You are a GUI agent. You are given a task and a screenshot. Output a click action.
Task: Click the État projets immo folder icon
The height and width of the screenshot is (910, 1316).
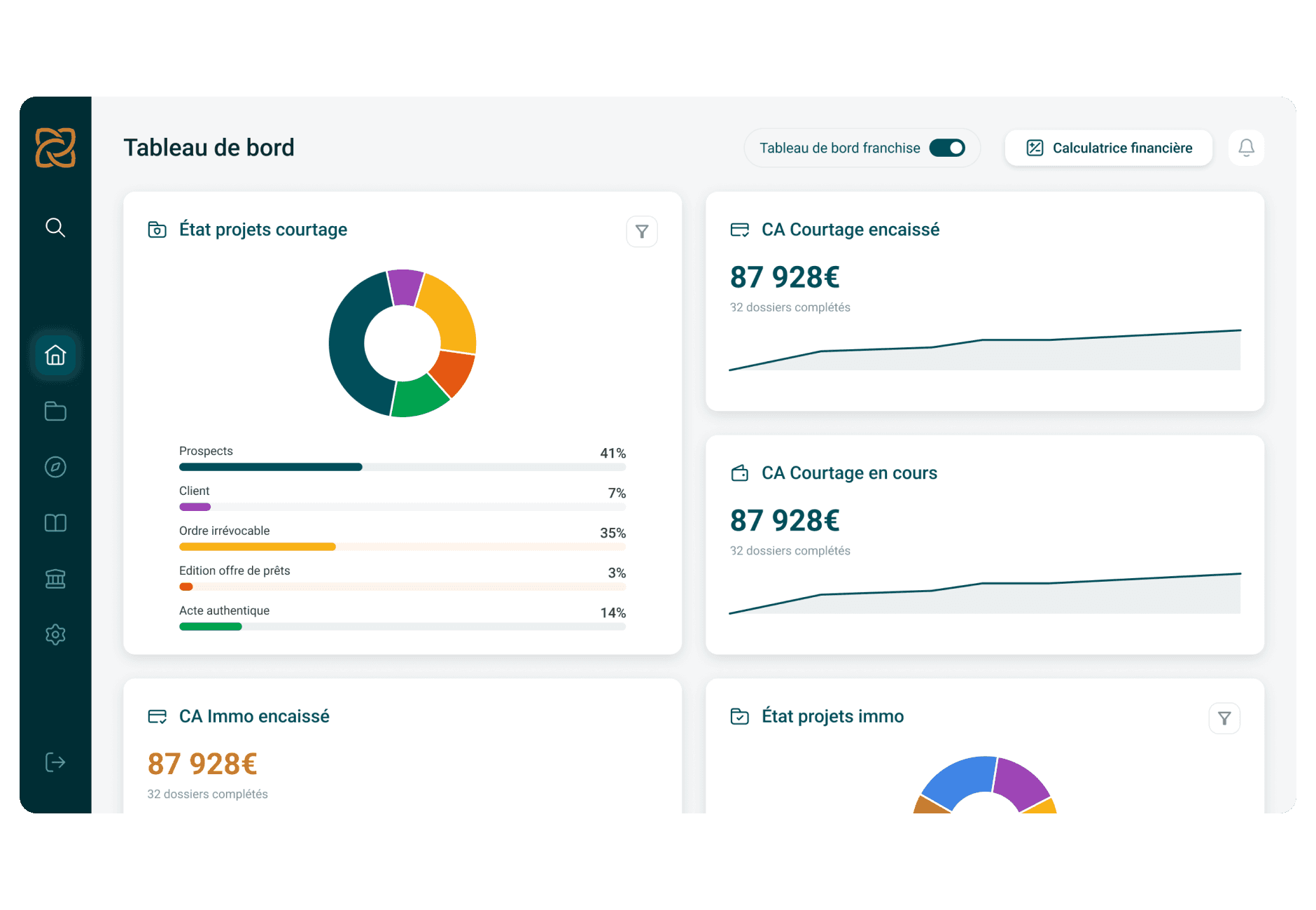click(x=740, y=716)
